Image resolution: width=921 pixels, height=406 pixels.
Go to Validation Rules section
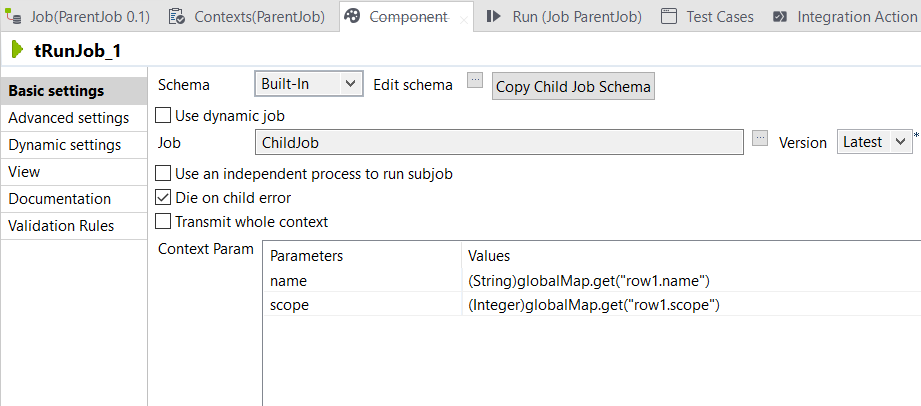click(x=61, y=226)
